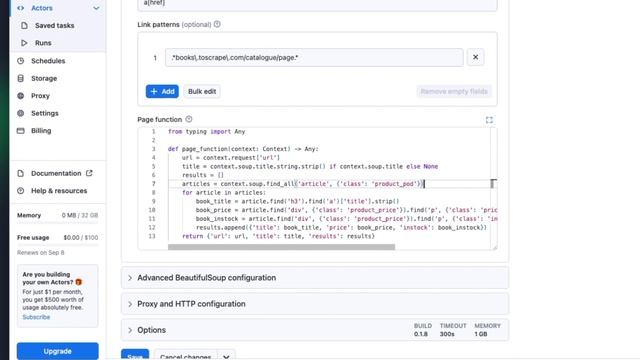The width and height of the screenshot is (640, 360).
Task: Collapse the Actors chevron
Action: coord(96,8)
